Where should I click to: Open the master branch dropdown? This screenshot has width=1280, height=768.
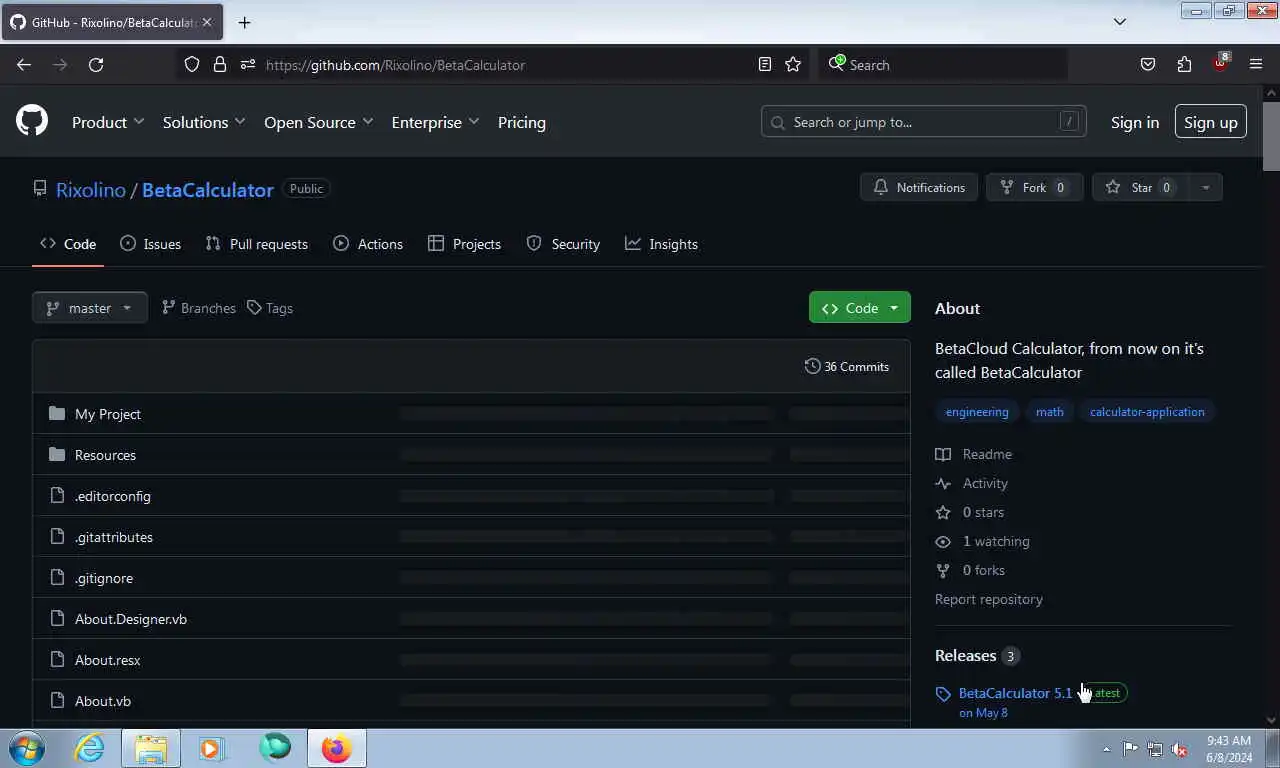tap(90, 308)
